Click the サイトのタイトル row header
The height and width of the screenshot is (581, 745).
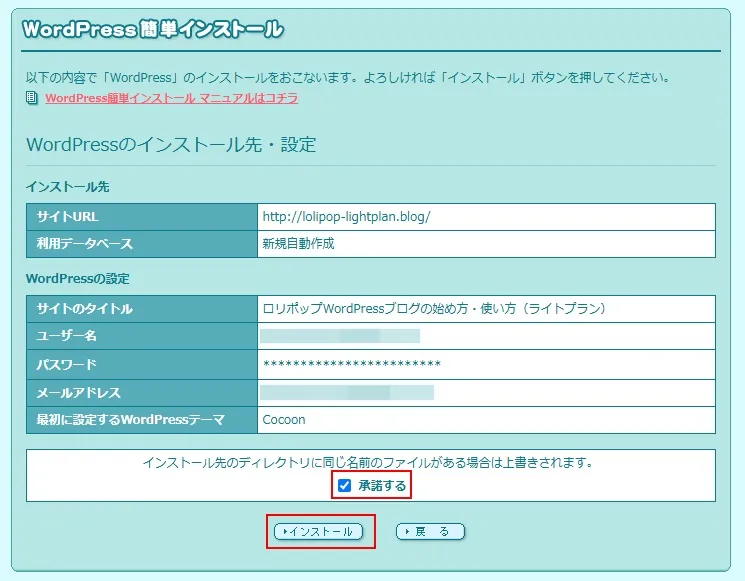point(142,309)
